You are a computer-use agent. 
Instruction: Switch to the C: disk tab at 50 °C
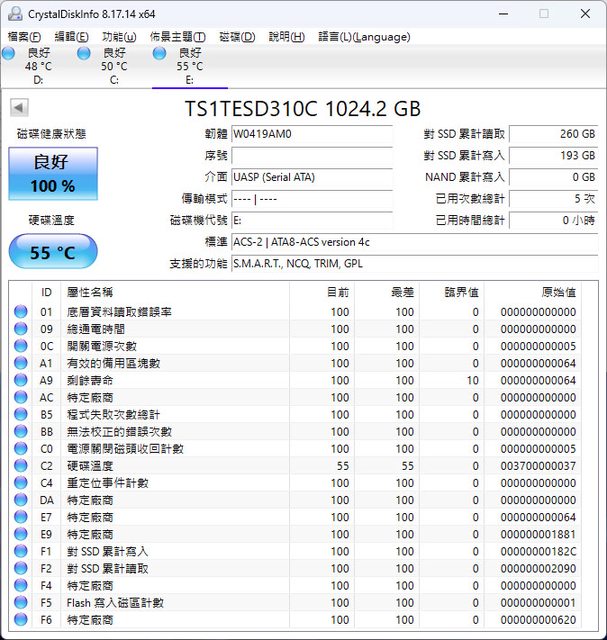pyautogui.click(x=114, y=66)
